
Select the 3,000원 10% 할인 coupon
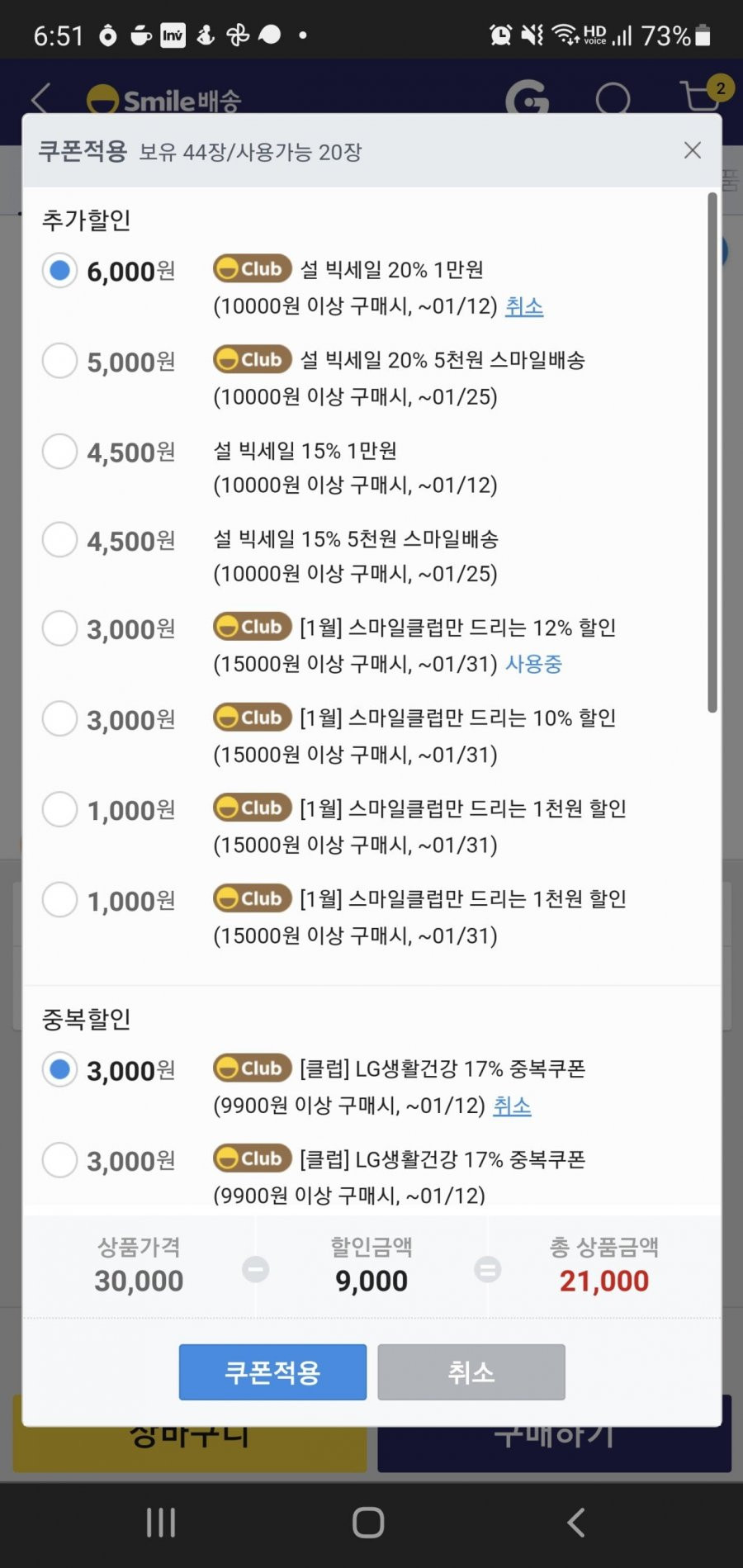[59, 718]
